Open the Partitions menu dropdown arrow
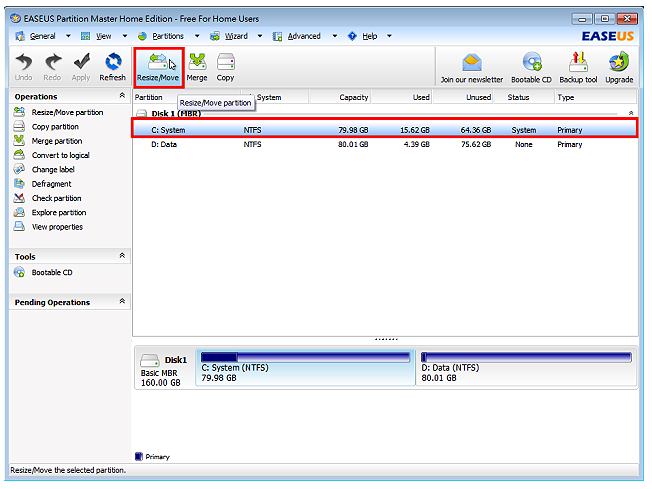 [x=197, y=36]
